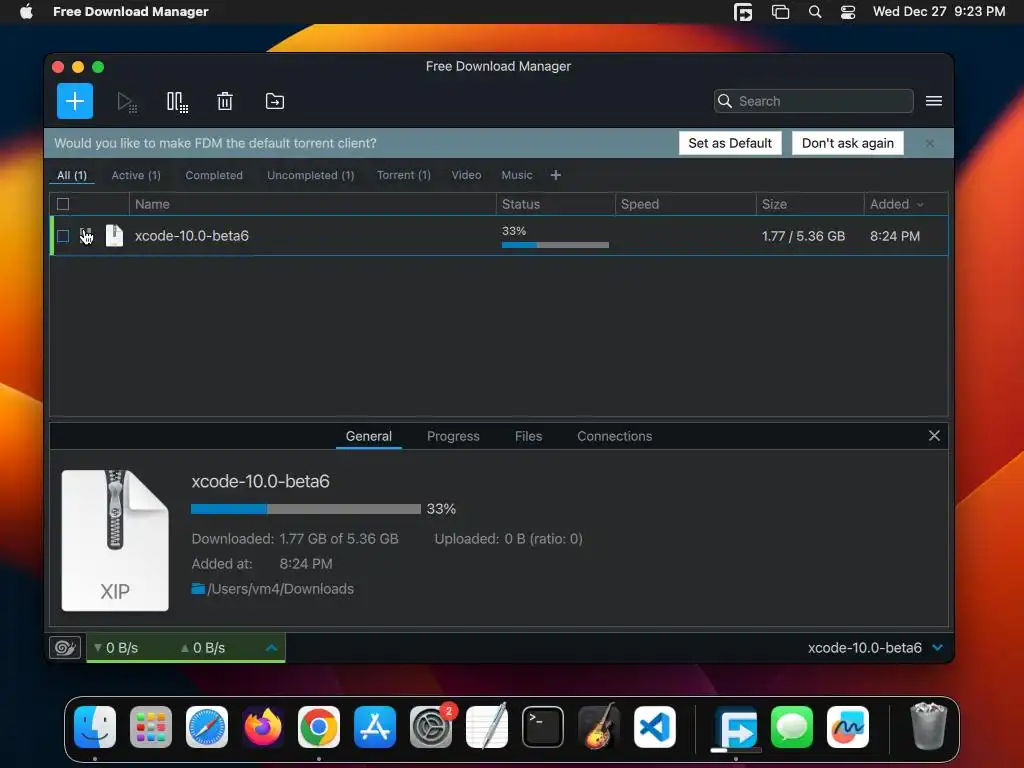Launch Firefox from the dock
The image size is (1024, 768).
[263, 727]
